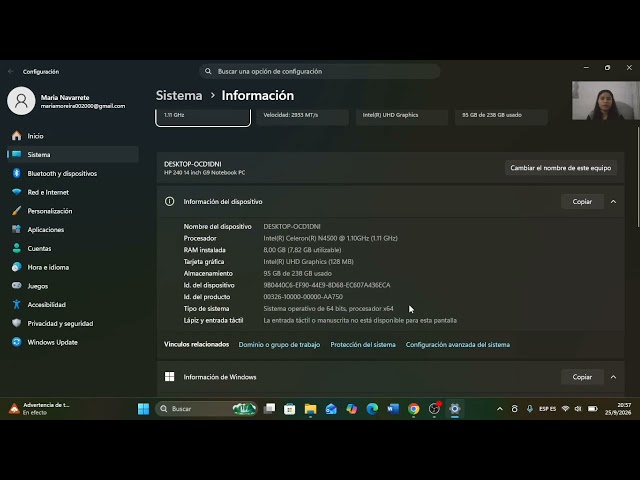Viewport: 640px width, 480px height.
Task: Click the Settings gear icon on the taskbar
Action: [455, 409]
